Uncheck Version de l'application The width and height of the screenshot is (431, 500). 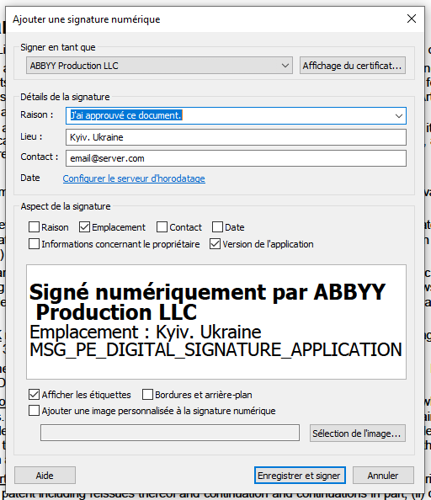pyautogui.click(x=215, y=244)
